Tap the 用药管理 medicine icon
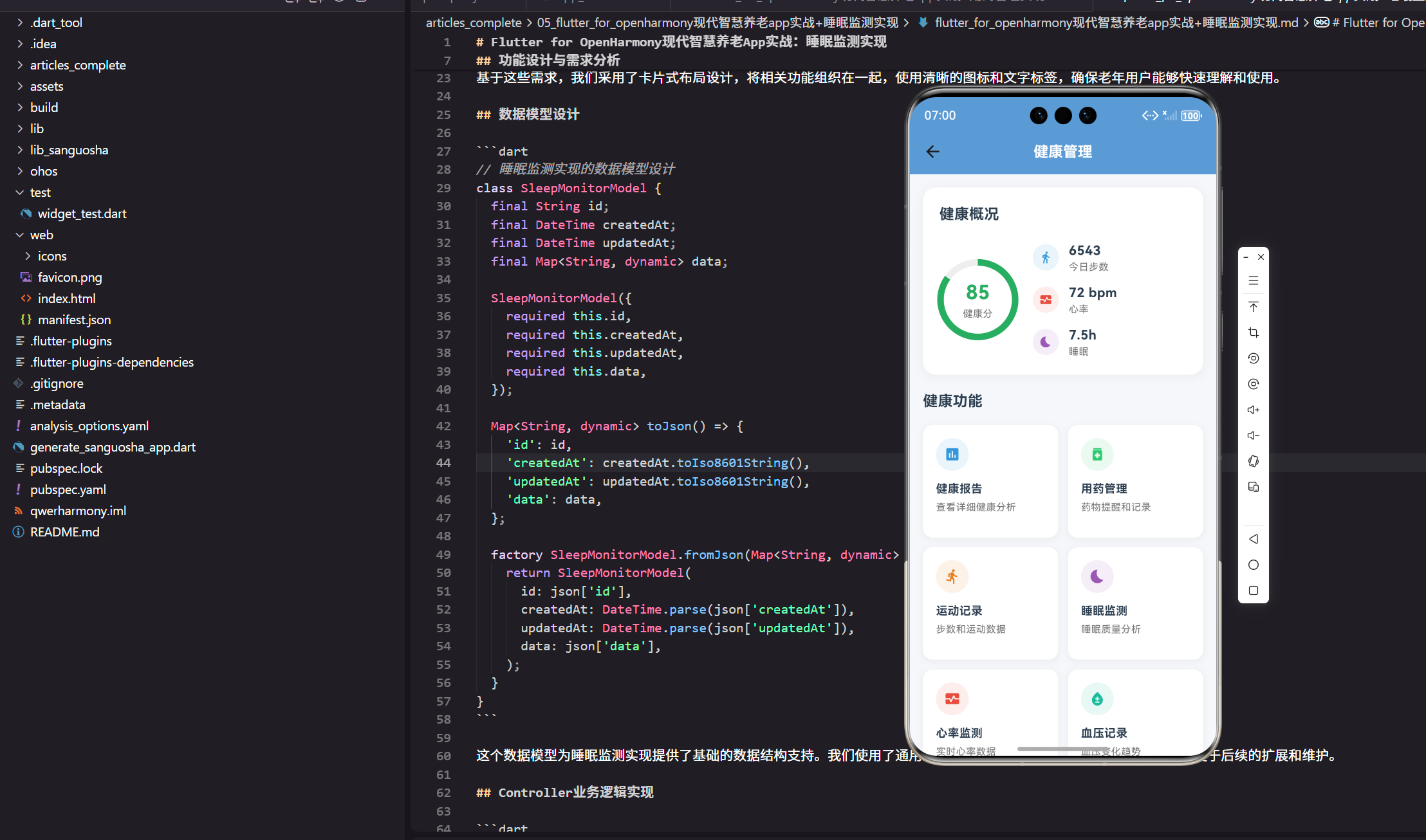Screen dimensions: 1426x840 click(x=1097, y=455)
